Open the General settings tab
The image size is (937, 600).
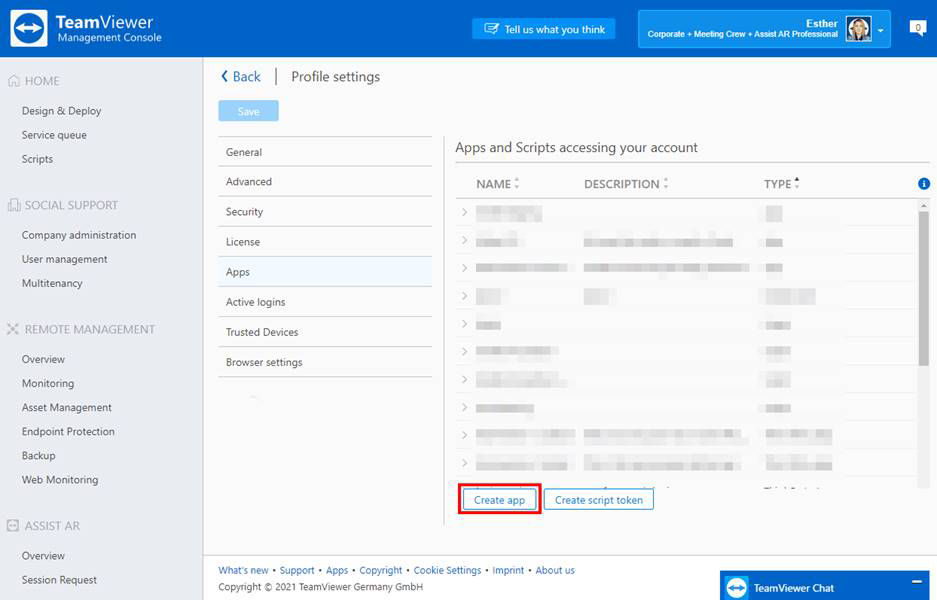click(x=325, y=152)
